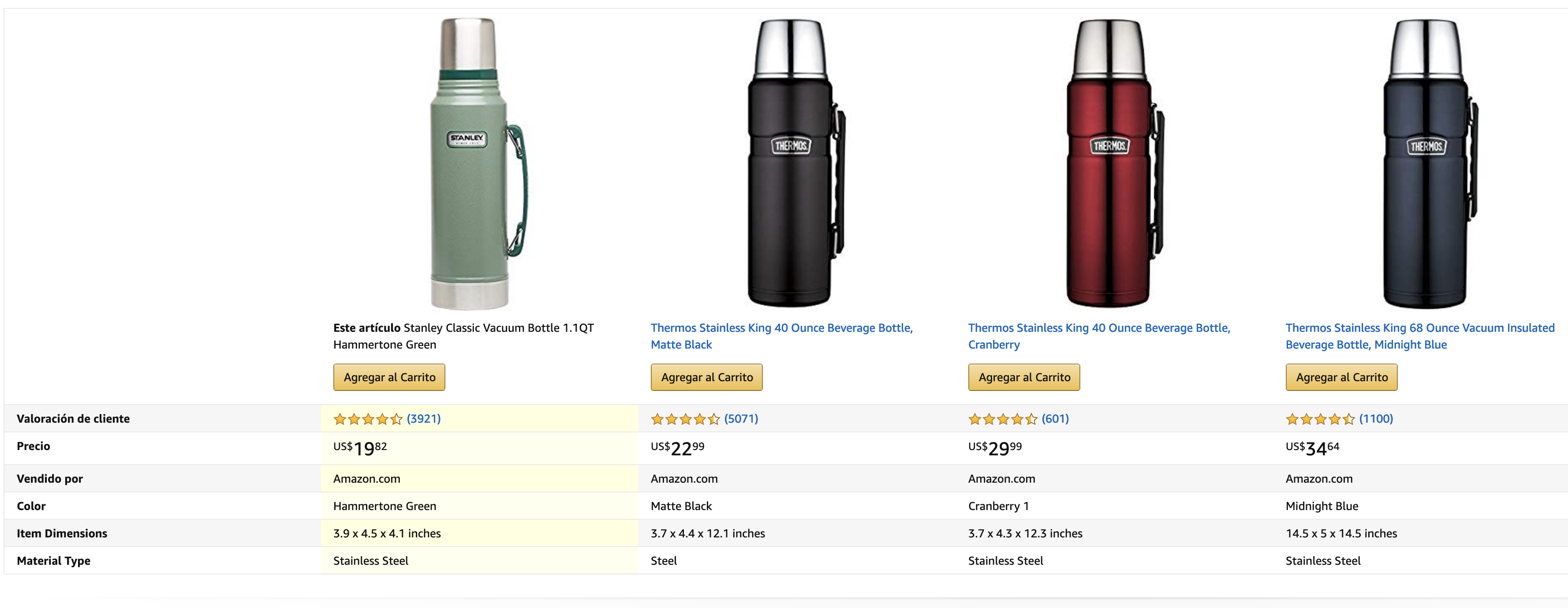Add Matte Black Thermos to cart
The width and height of the screenshot is (1568, 608).
pos(707,377)
